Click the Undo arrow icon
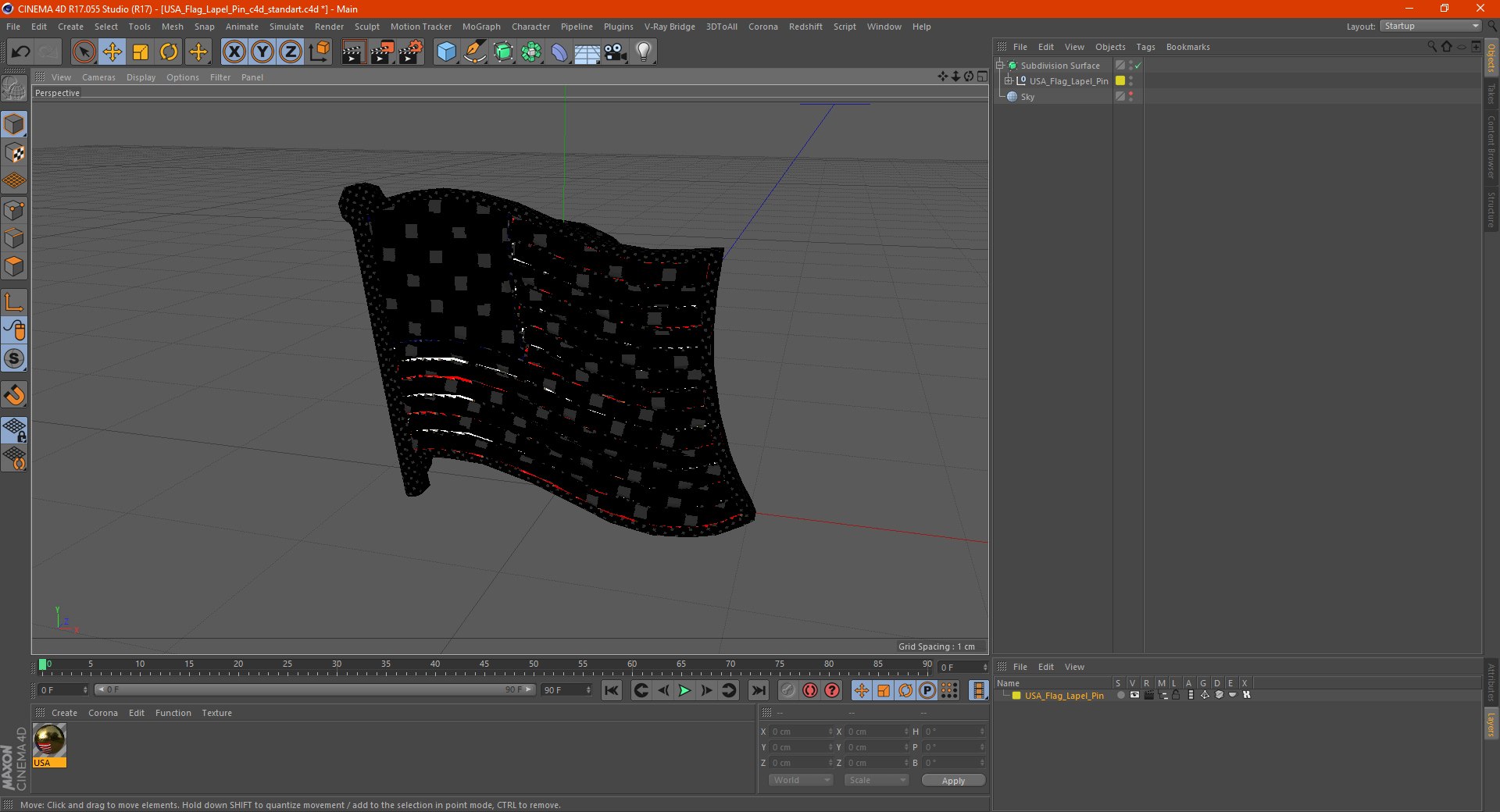Image resolution: width=1500 pixels, height=812 pixels. click(21, 52)
